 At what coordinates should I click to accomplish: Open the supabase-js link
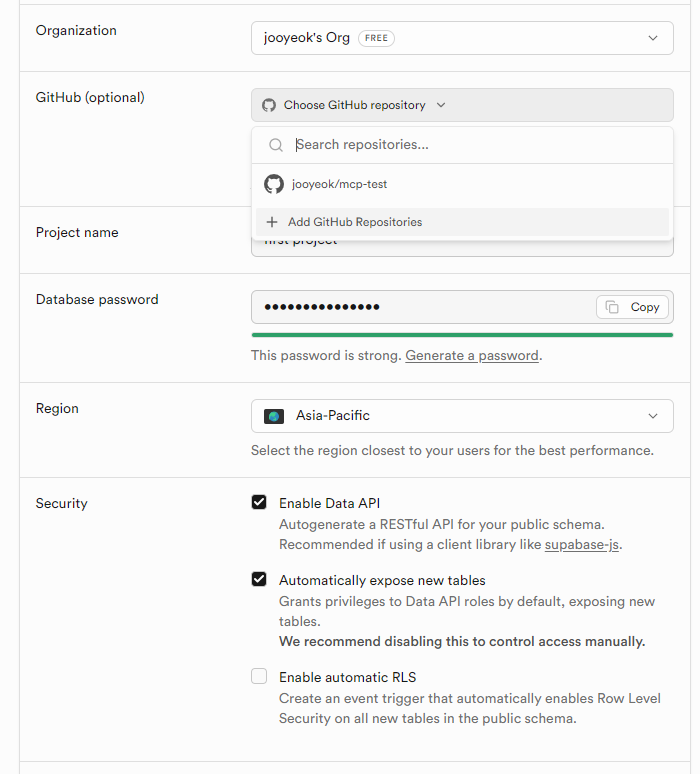click(582, 544)
